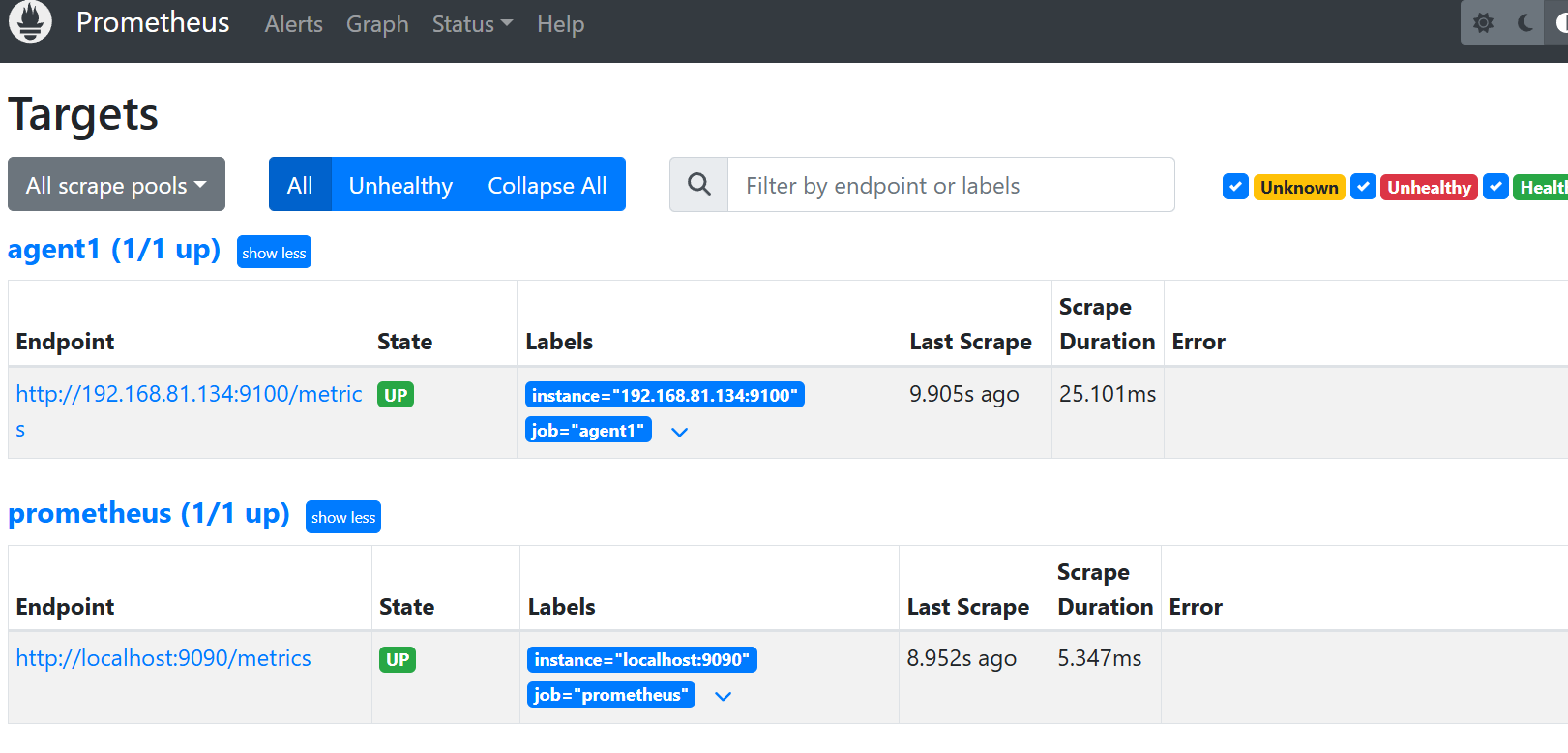Click the Last Scrape header in agent1 table
The width and height of the screenshot is (1568, 753).
pos(970,342)
